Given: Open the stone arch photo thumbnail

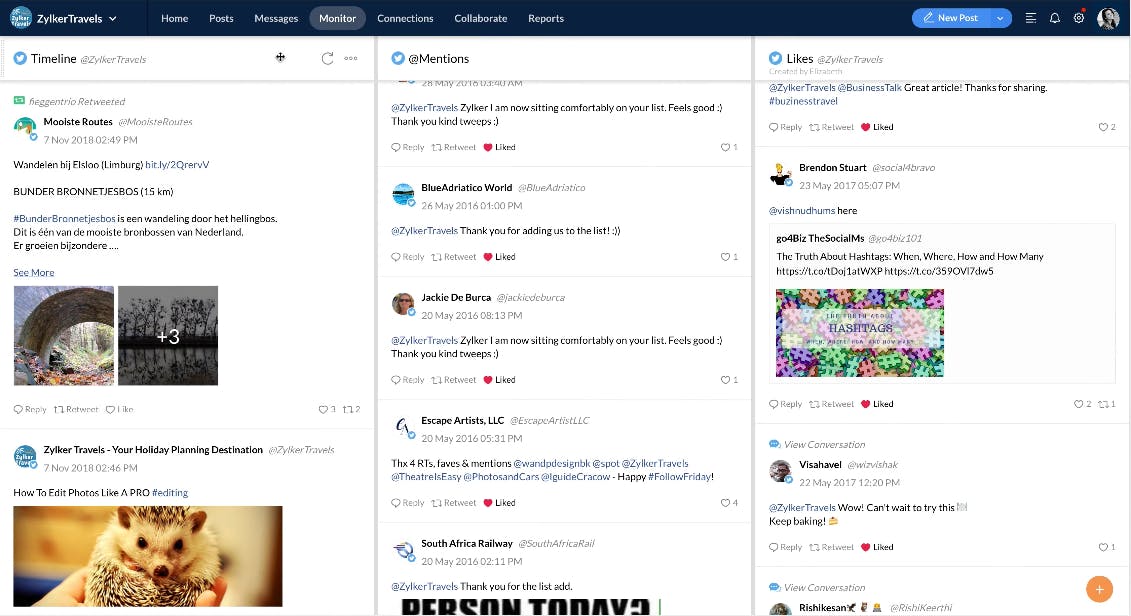Looking at the screenshot, I should tap(63, 335).
